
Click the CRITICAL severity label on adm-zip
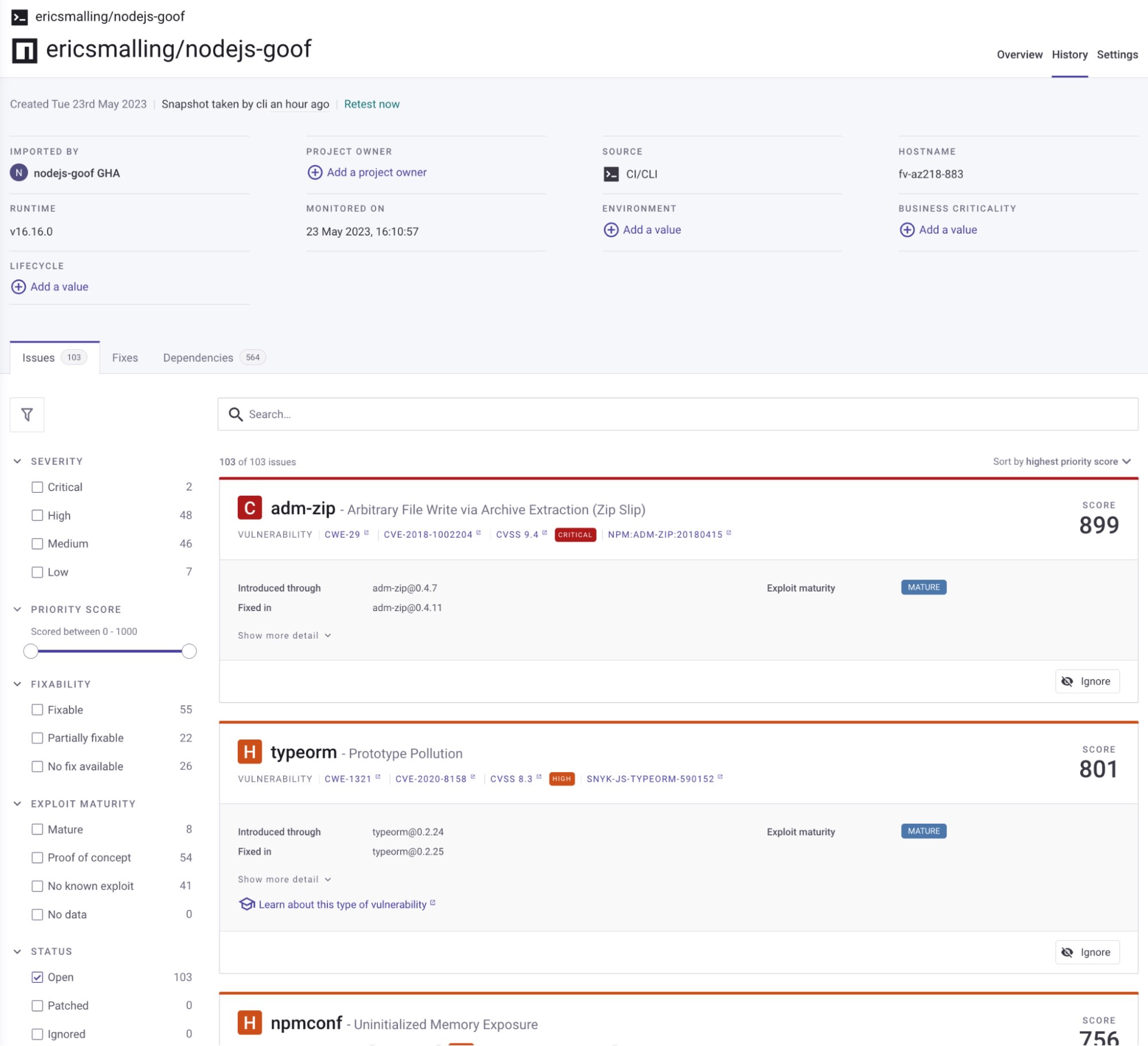(x=575, y=535)
